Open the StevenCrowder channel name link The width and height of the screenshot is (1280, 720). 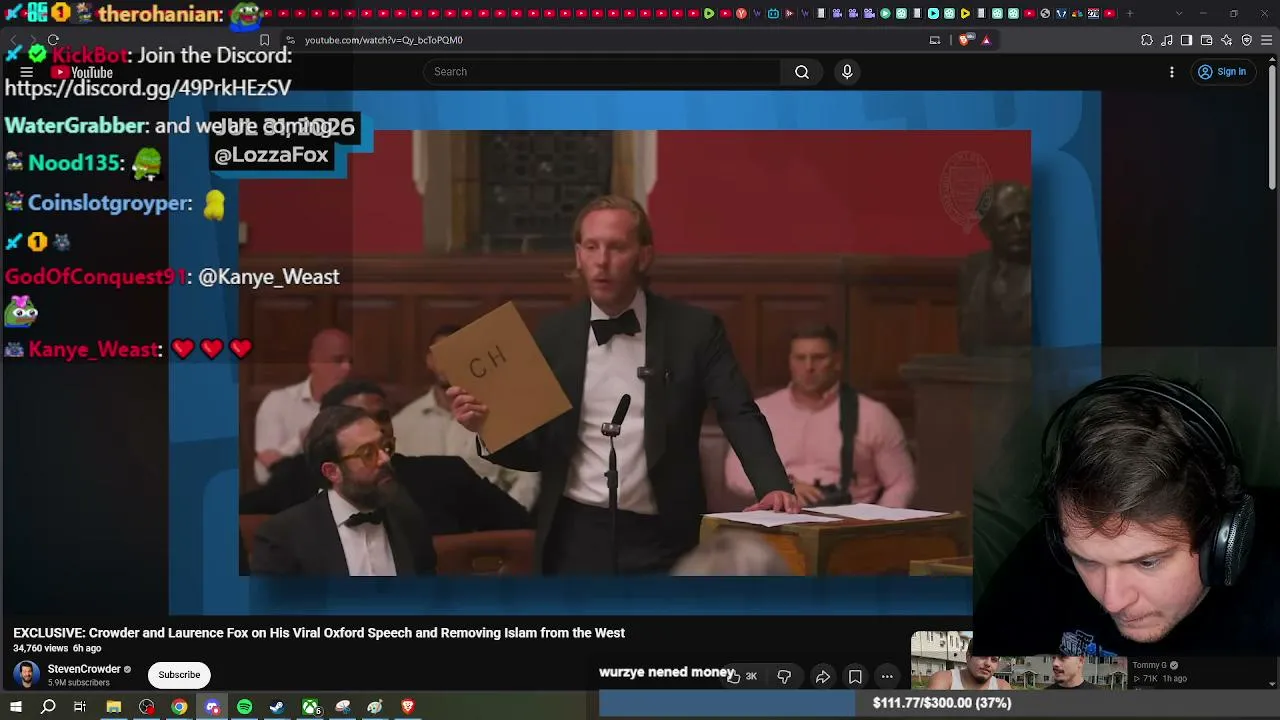[x=84, y=669]
